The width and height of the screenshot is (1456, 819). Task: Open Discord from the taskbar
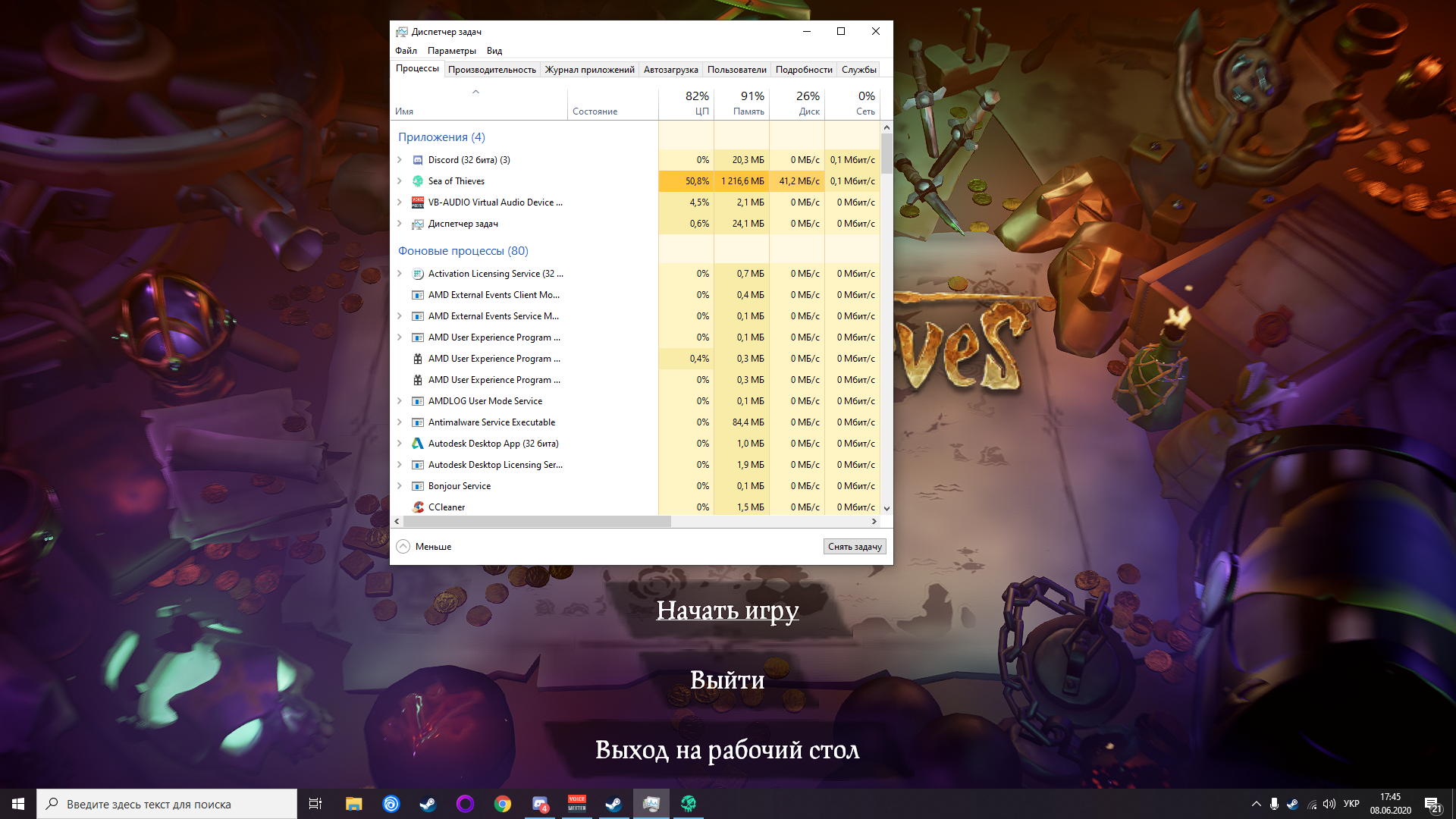540,804
